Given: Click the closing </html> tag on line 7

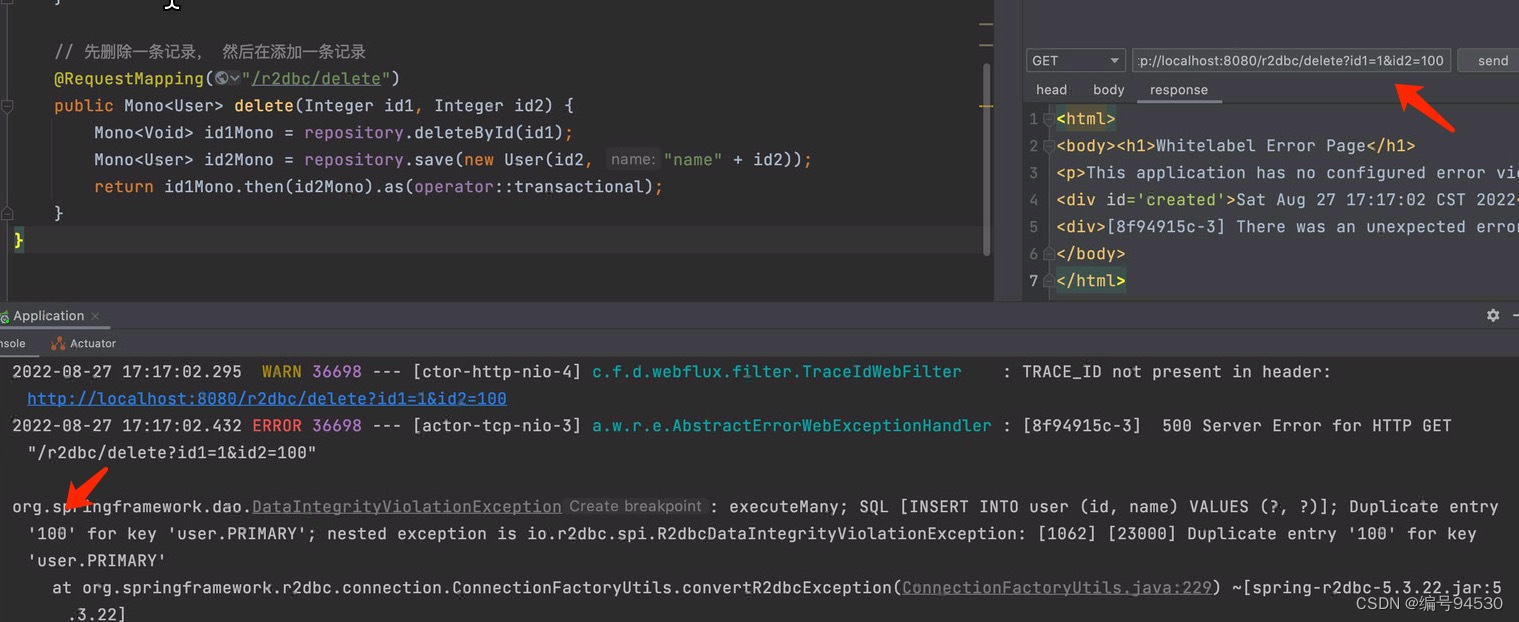Looking at the screenshot, I should (1091, 281).
